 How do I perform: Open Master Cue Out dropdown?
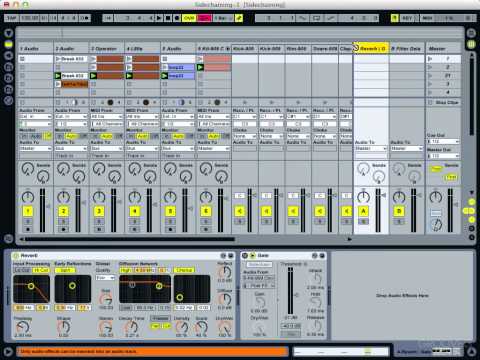[x=443, y=141]
